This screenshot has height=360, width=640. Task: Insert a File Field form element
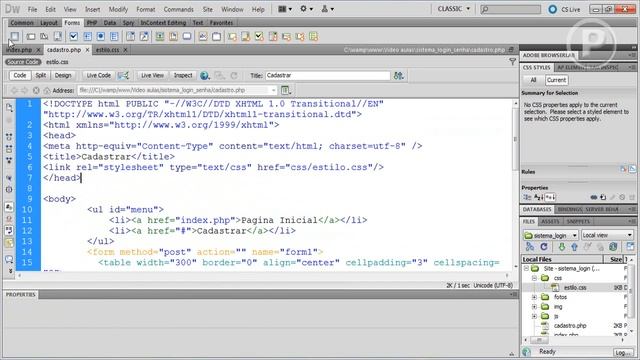click(173, 36)
